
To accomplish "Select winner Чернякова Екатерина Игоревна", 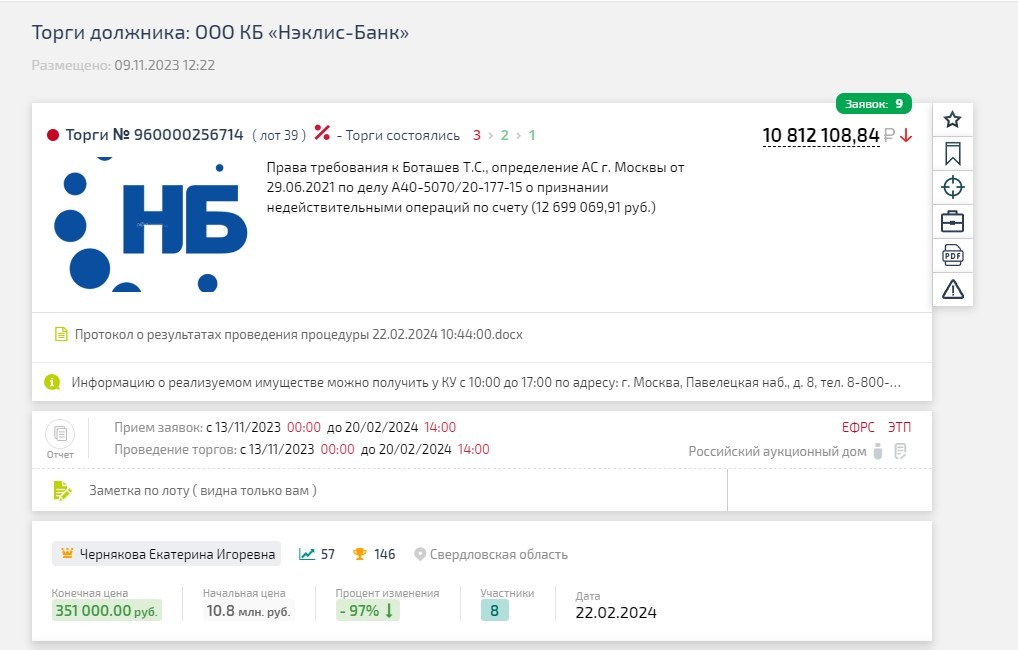I will click(x=167, y=554).
